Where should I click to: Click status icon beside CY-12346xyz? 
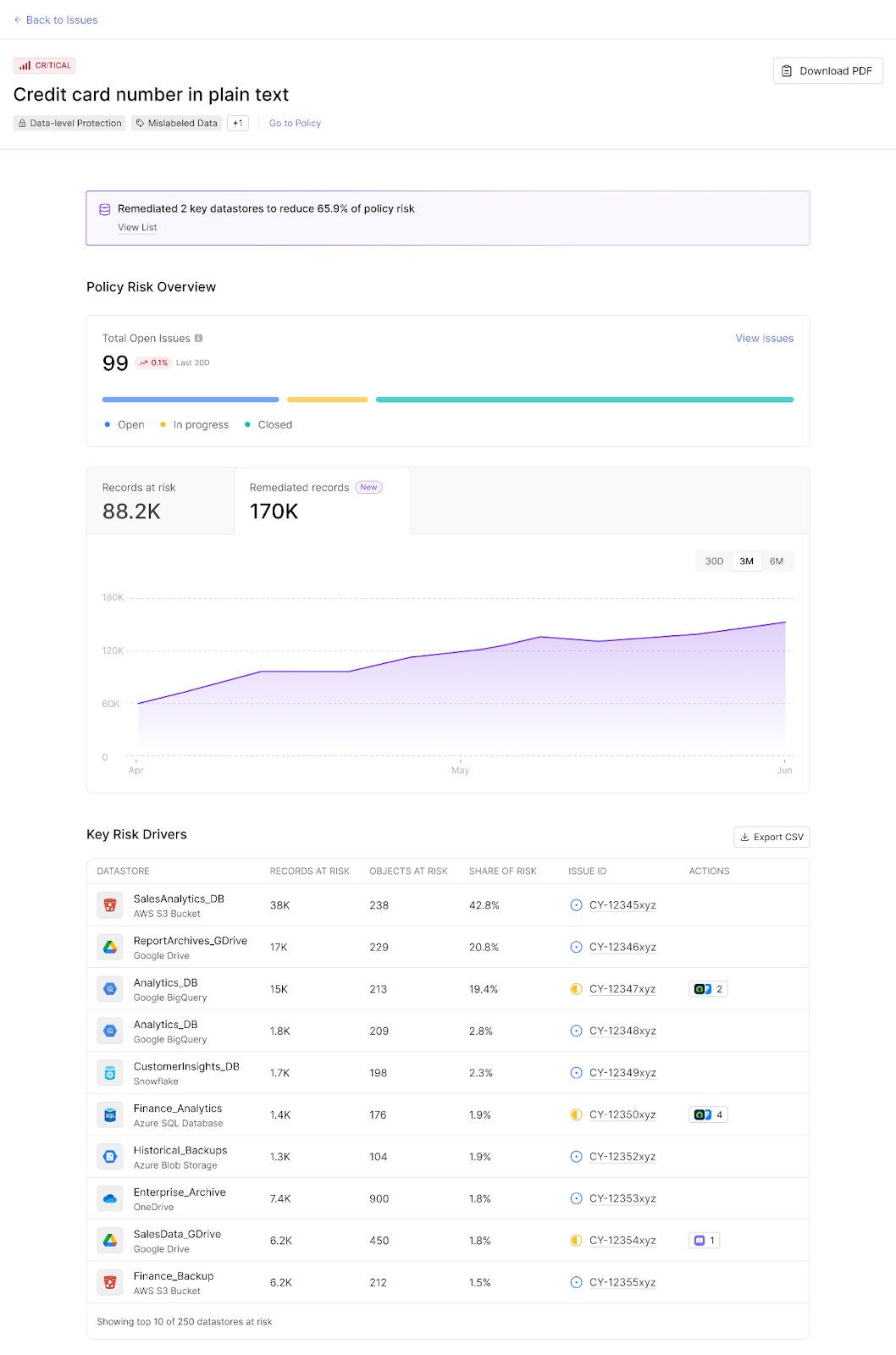point(576,948)
